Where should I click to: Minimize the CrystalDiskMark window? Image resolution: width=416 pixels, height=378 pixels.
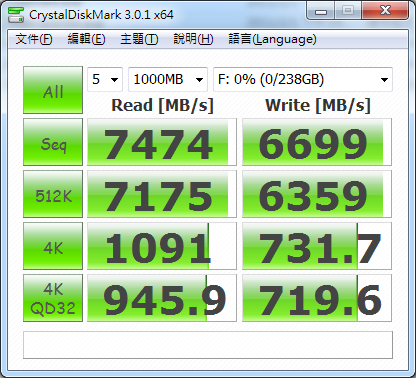tap(321, 11)
